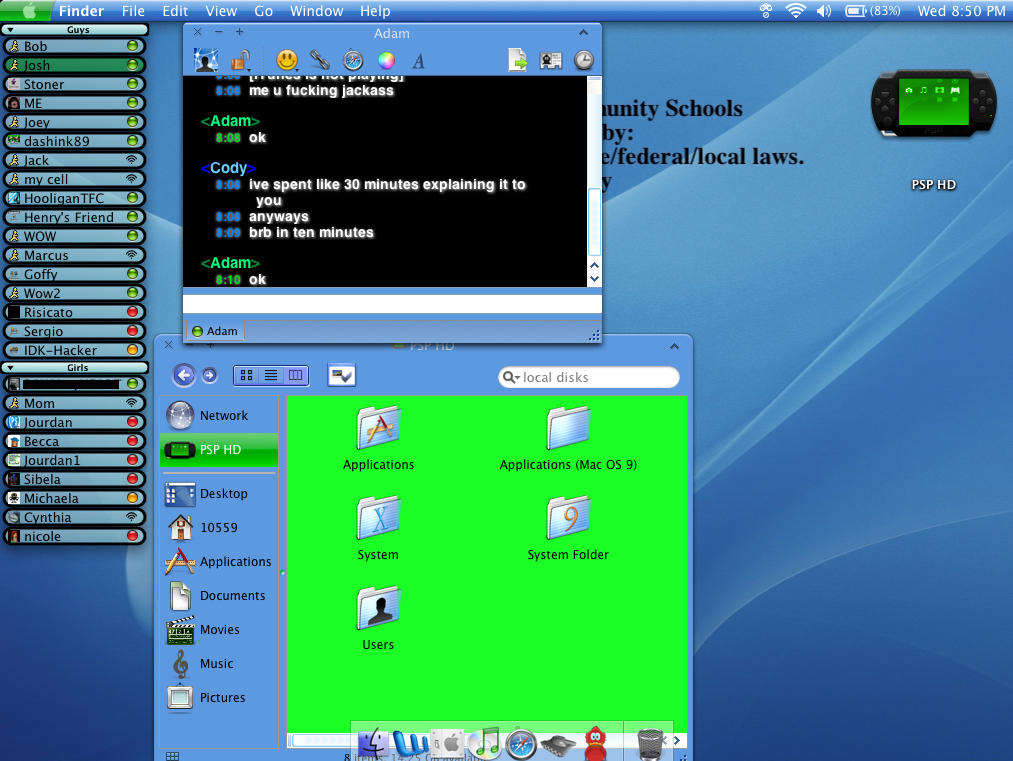The width and height of the screenshot is (1013, 761).
Task: Click the contact info card icon in chat toolbar
Action: (550, 61)
